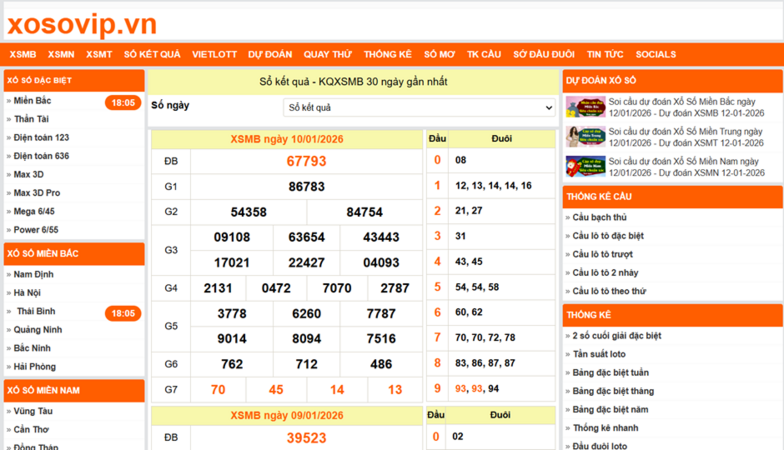Open the SỔ ĐẦU ĐUÔI navigation item
784x450 pixels.
coord(543,55)
